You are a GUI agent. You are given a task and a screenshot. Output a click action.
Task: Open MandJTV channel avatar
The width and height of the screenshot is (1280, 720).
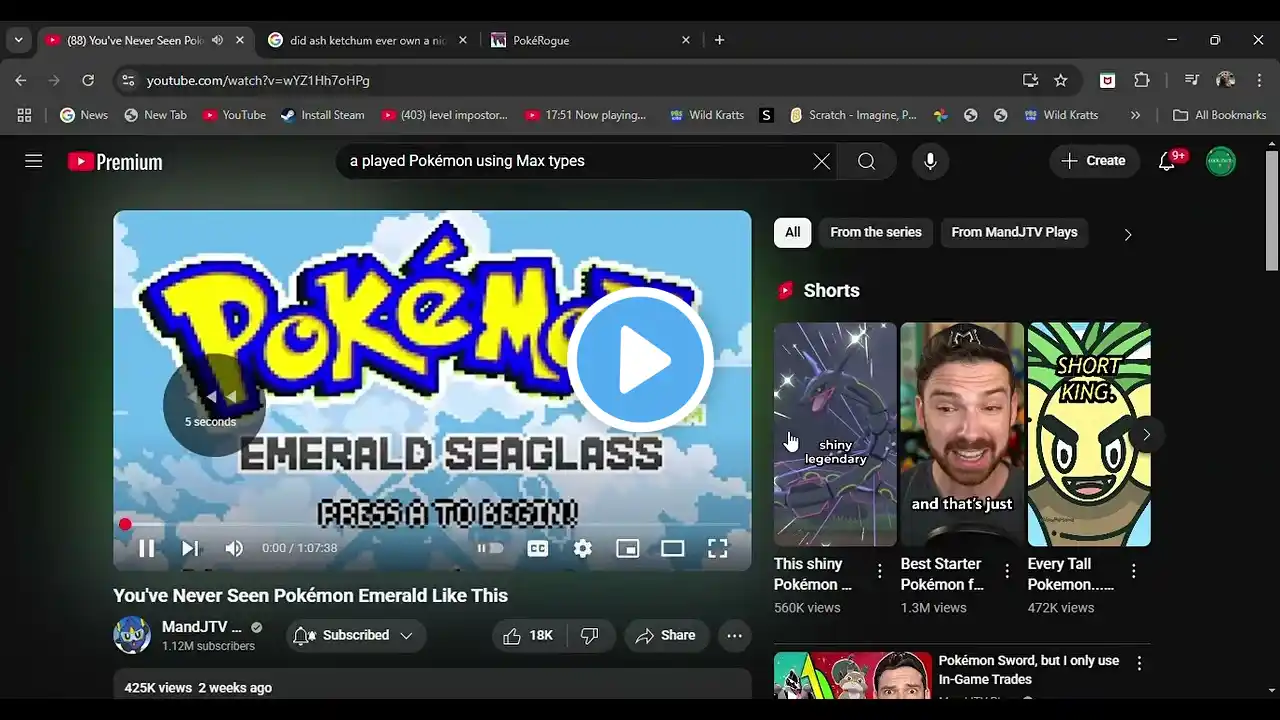coord(132,635)
